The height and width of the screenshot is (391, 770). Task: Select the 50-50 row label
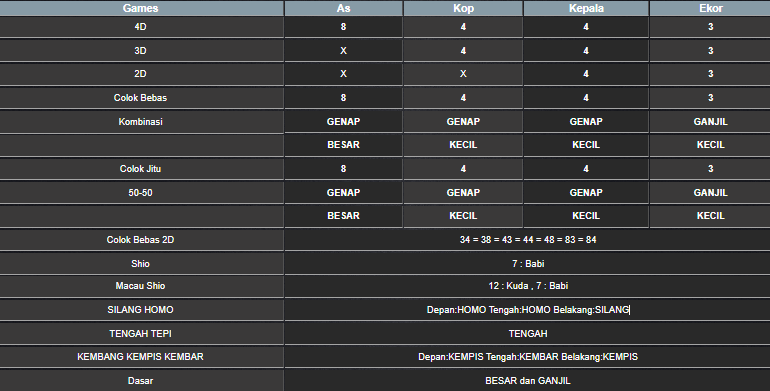[x=140, y=193]
